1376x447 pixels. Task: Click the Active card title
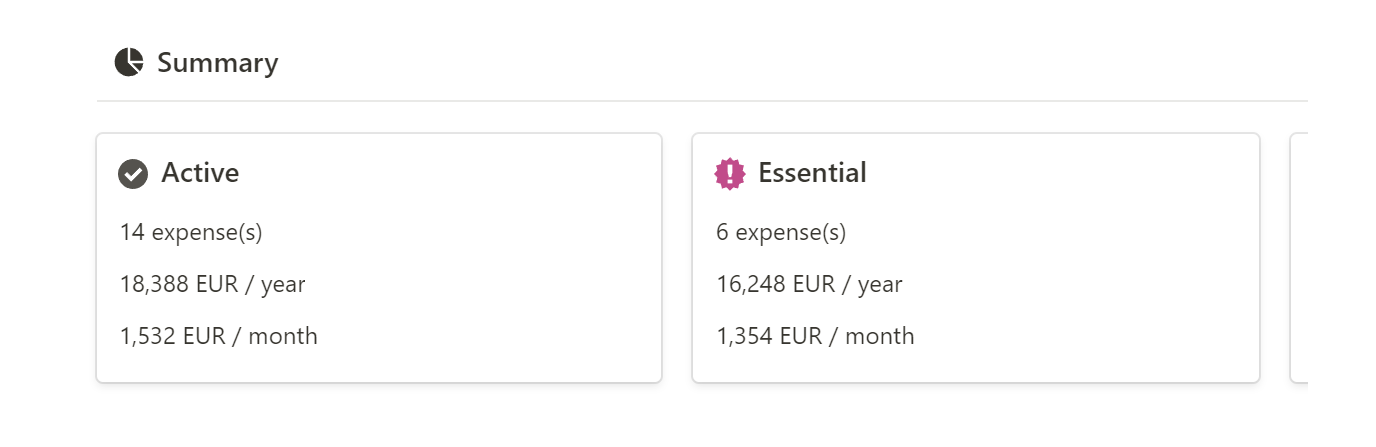200,173
